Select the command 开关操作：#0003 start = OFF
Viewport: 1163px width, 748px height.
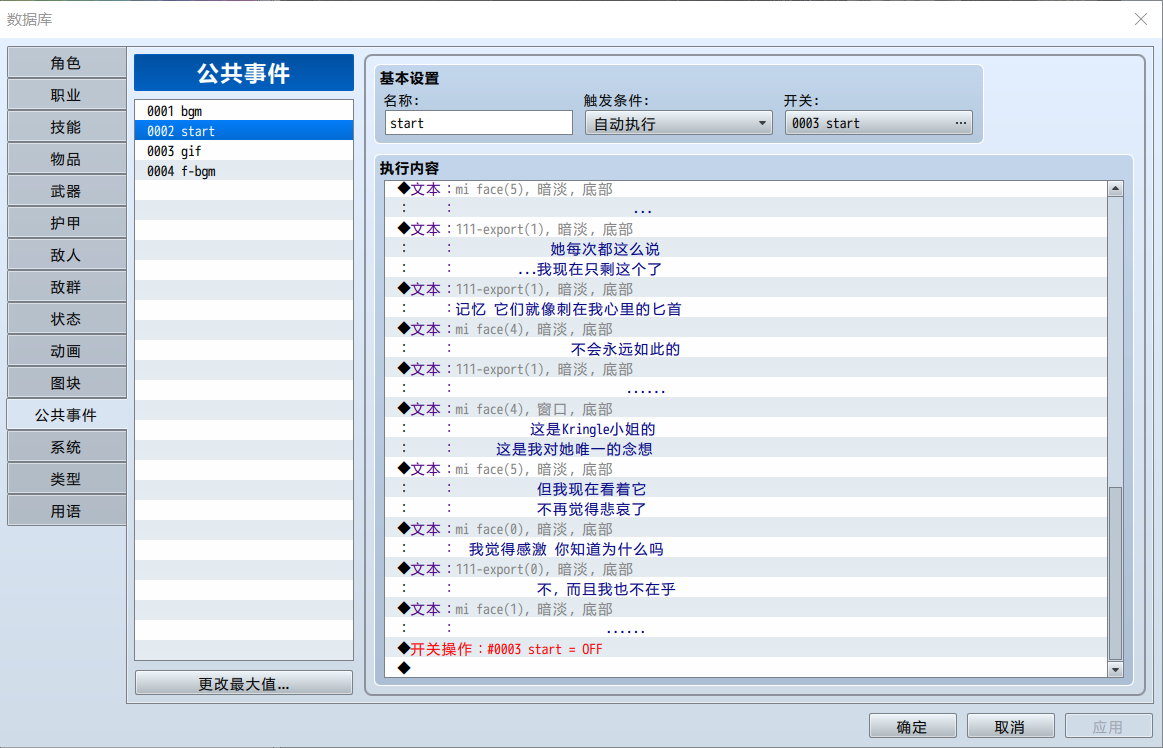click(x=746, y=649)
